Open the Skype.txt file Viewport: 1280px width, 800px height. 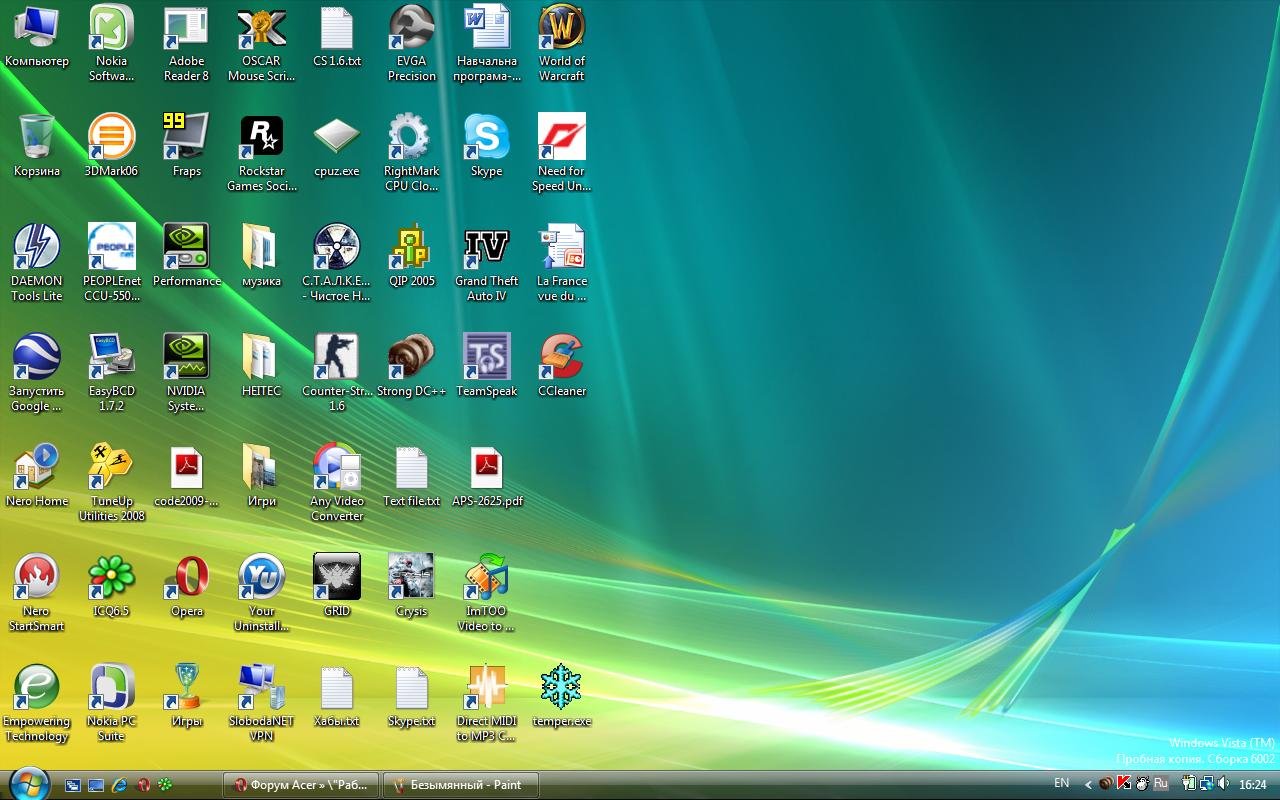(x=412, y=687)
